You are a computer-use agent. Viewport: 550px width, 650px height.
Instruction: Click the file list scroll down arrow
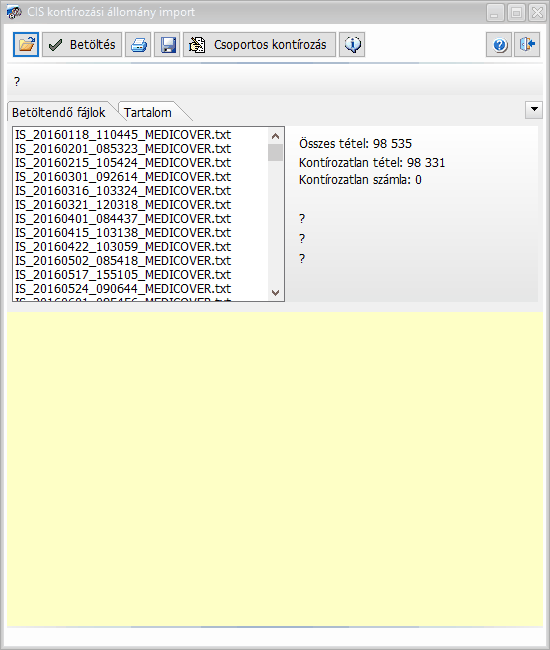click(x=275, y=293)
